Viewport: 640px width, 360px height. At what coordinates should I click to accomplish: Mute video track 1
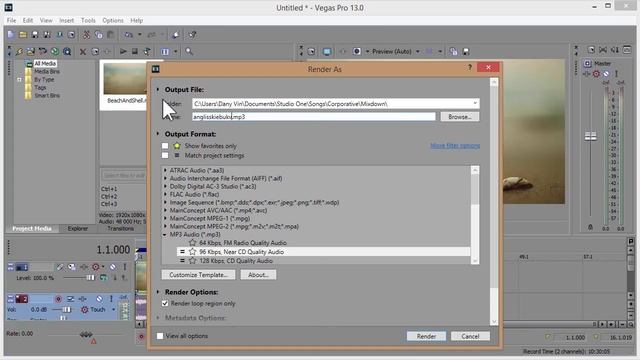pyautogui.click(x=112, y=267)
